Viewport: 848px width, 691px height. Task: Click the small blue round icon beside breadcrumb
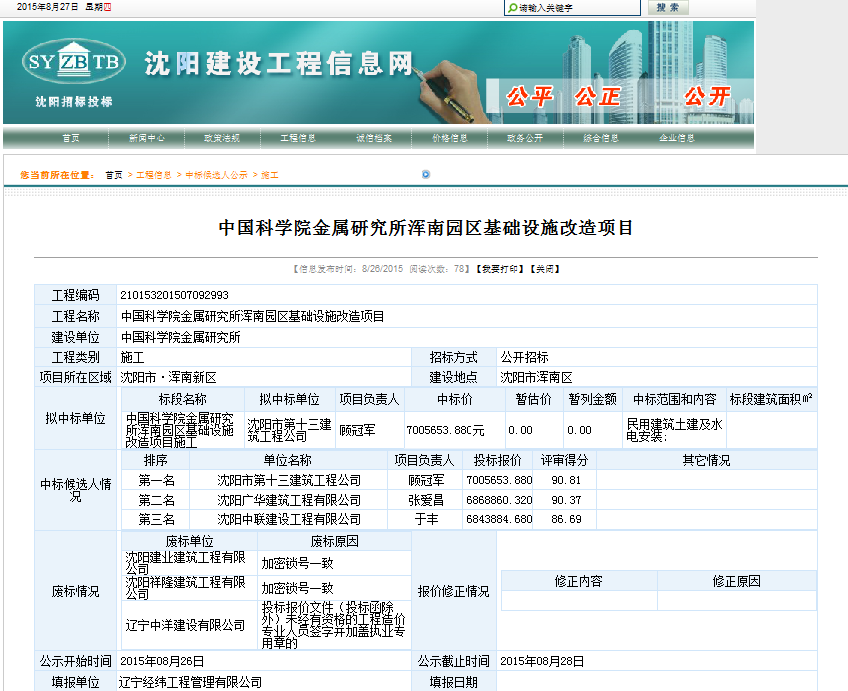(425, 174)
